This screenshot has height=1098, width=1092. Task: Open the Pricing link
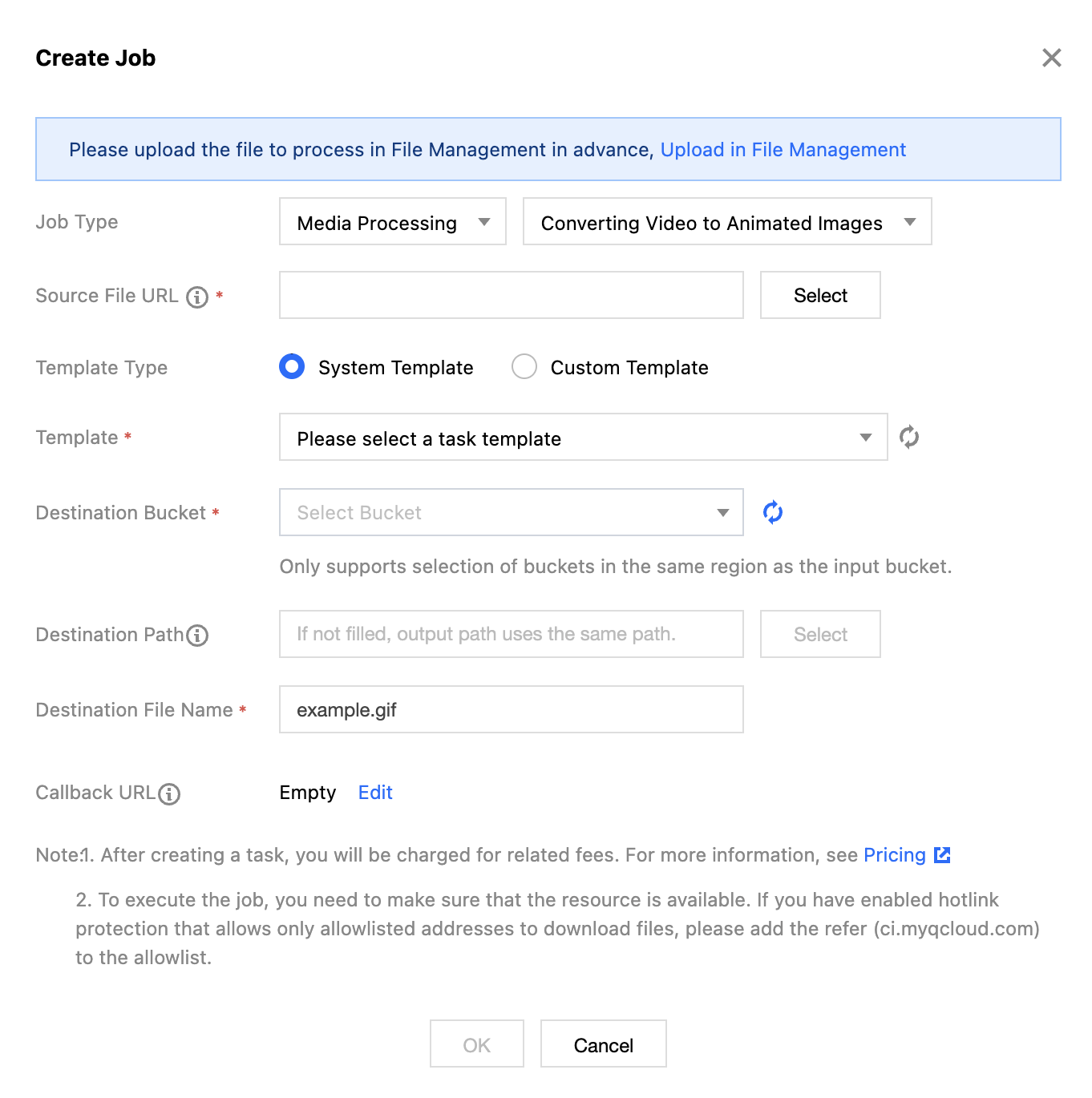894,855
